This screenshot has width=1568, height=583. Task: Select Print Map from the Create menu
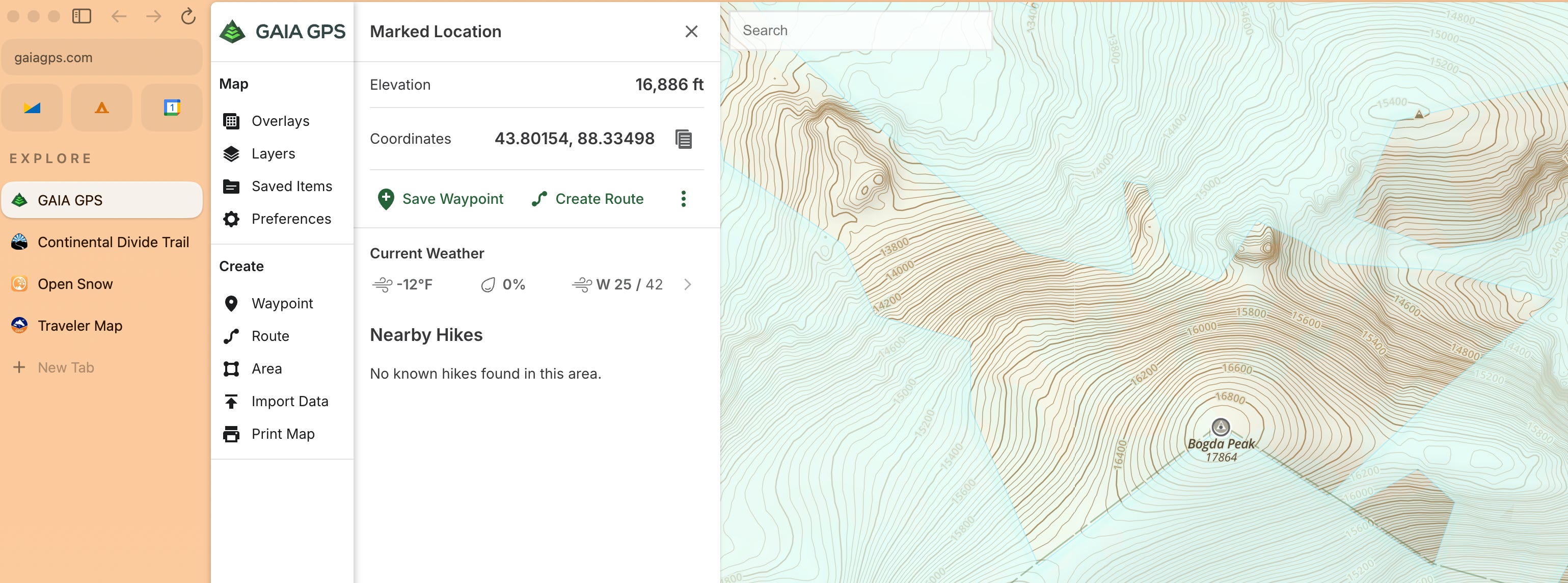click(282, 434)
